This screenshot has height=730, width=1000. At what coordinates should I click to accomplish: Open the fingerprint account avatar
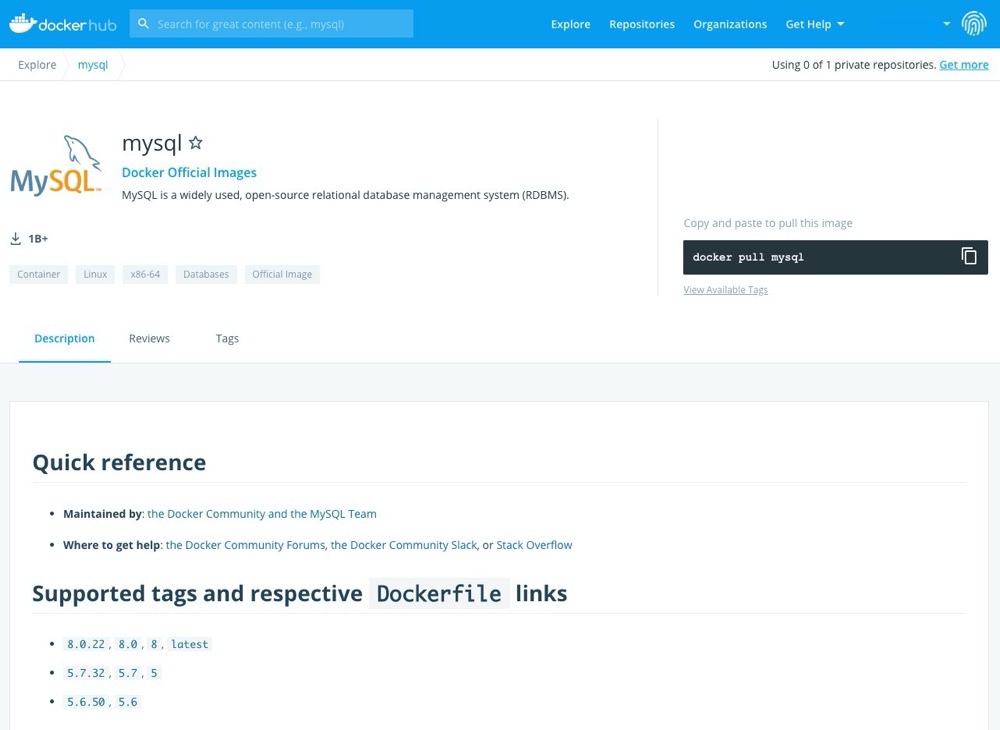tap(974, 24)
